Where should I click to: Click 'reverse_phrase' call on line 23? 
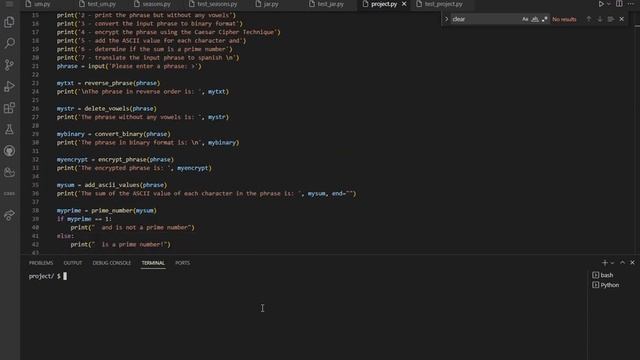[109, 83]
